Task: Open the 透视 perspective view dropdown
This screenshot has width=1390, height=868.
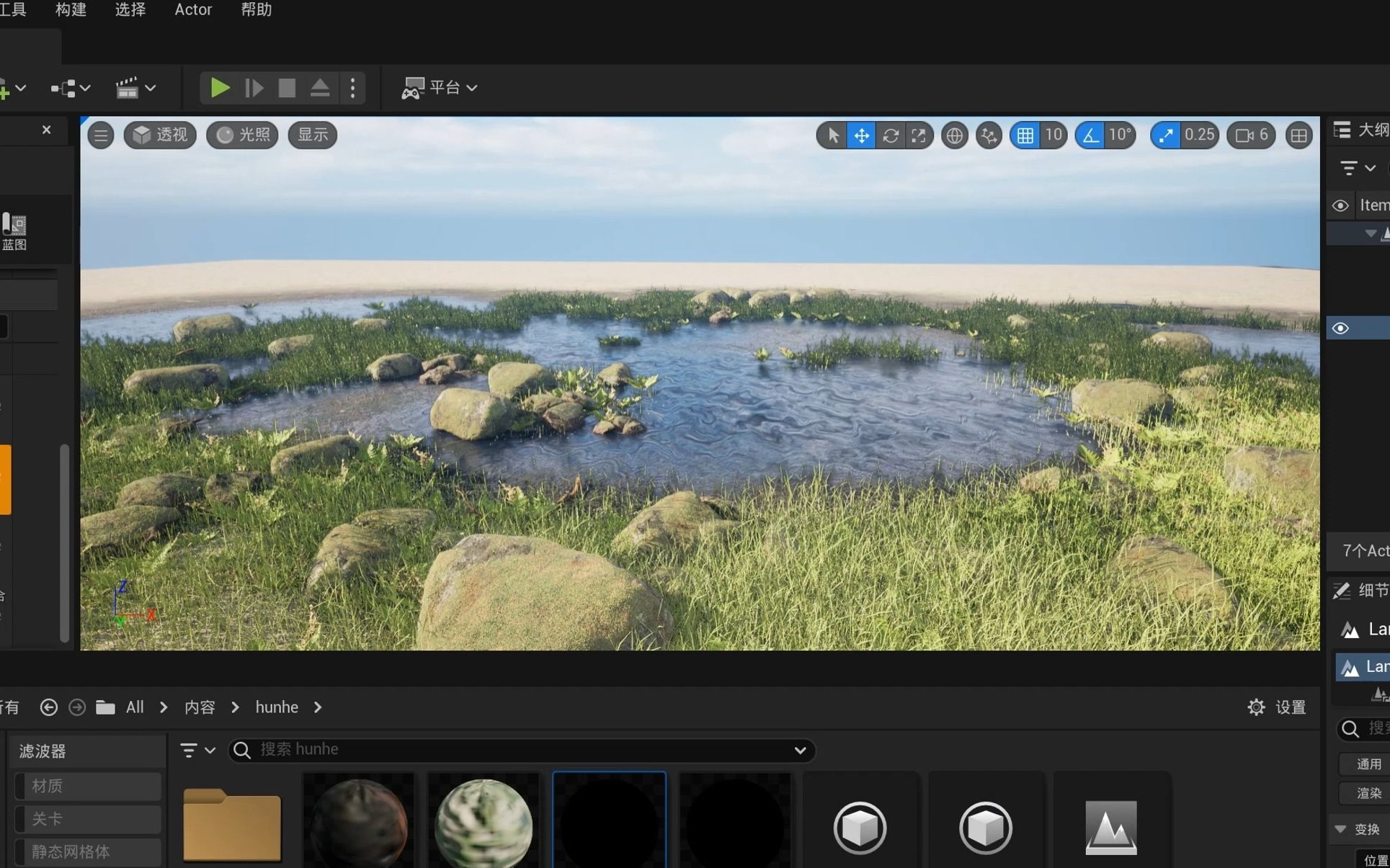Action: pyautogui.click(x=160, y=135)
